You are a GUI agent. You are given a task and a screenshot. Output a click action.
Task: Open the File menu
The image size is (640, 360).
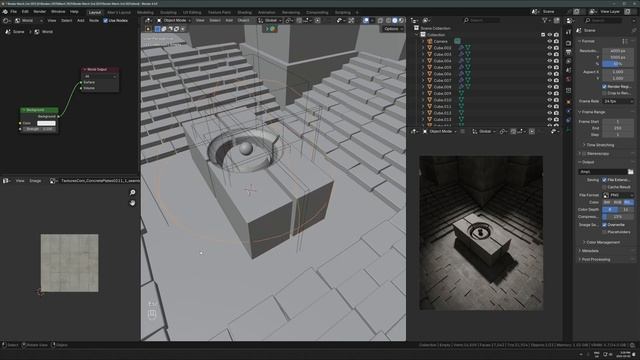pyautogui.click(x=13, y=12)
